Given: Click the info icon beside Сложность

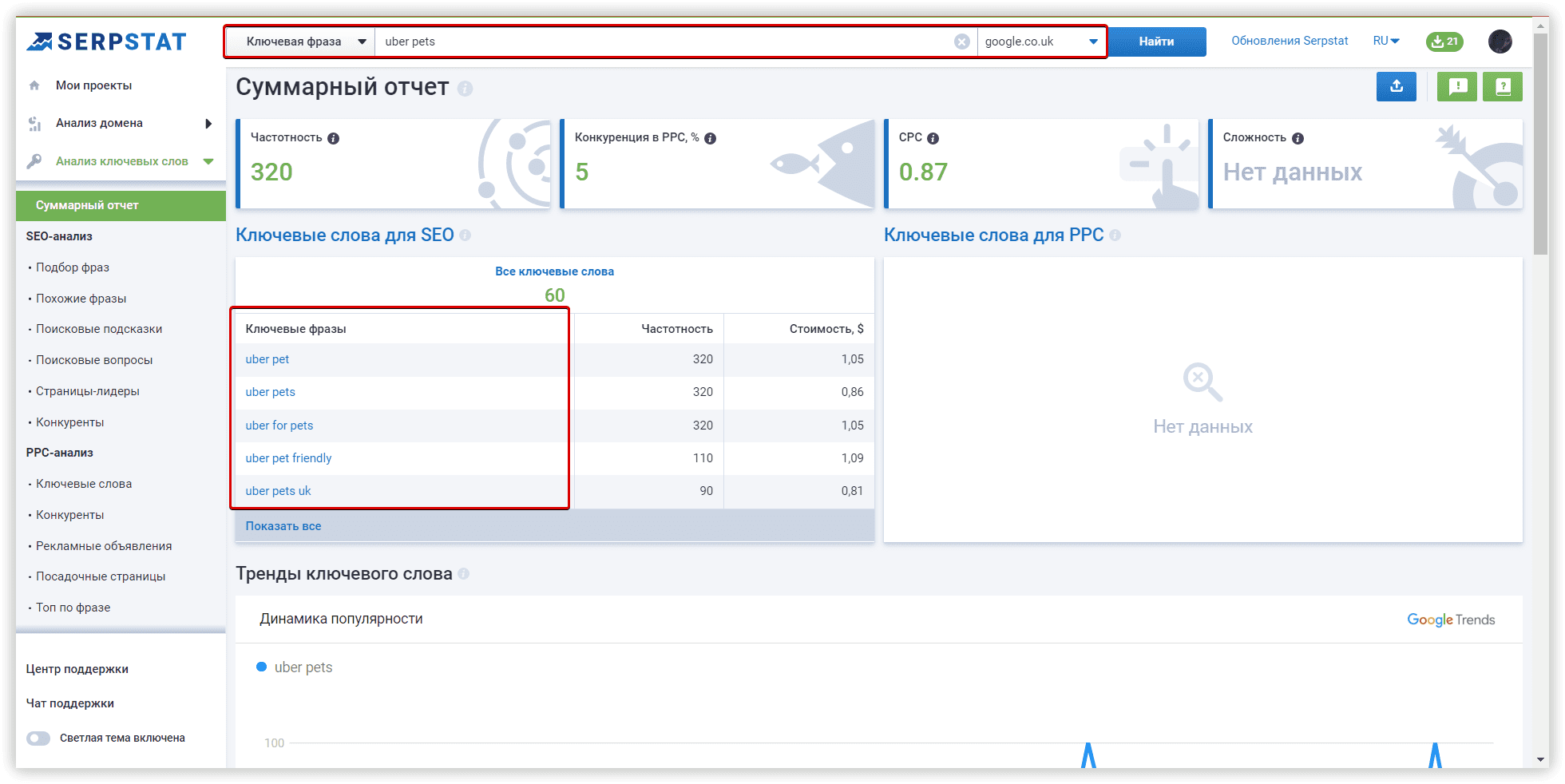Looking at the screenshot, I should 1298,138.
